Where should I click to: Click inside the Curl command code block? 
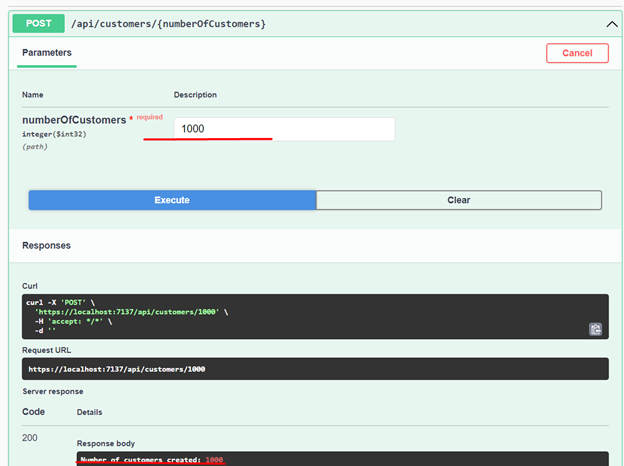300,316
